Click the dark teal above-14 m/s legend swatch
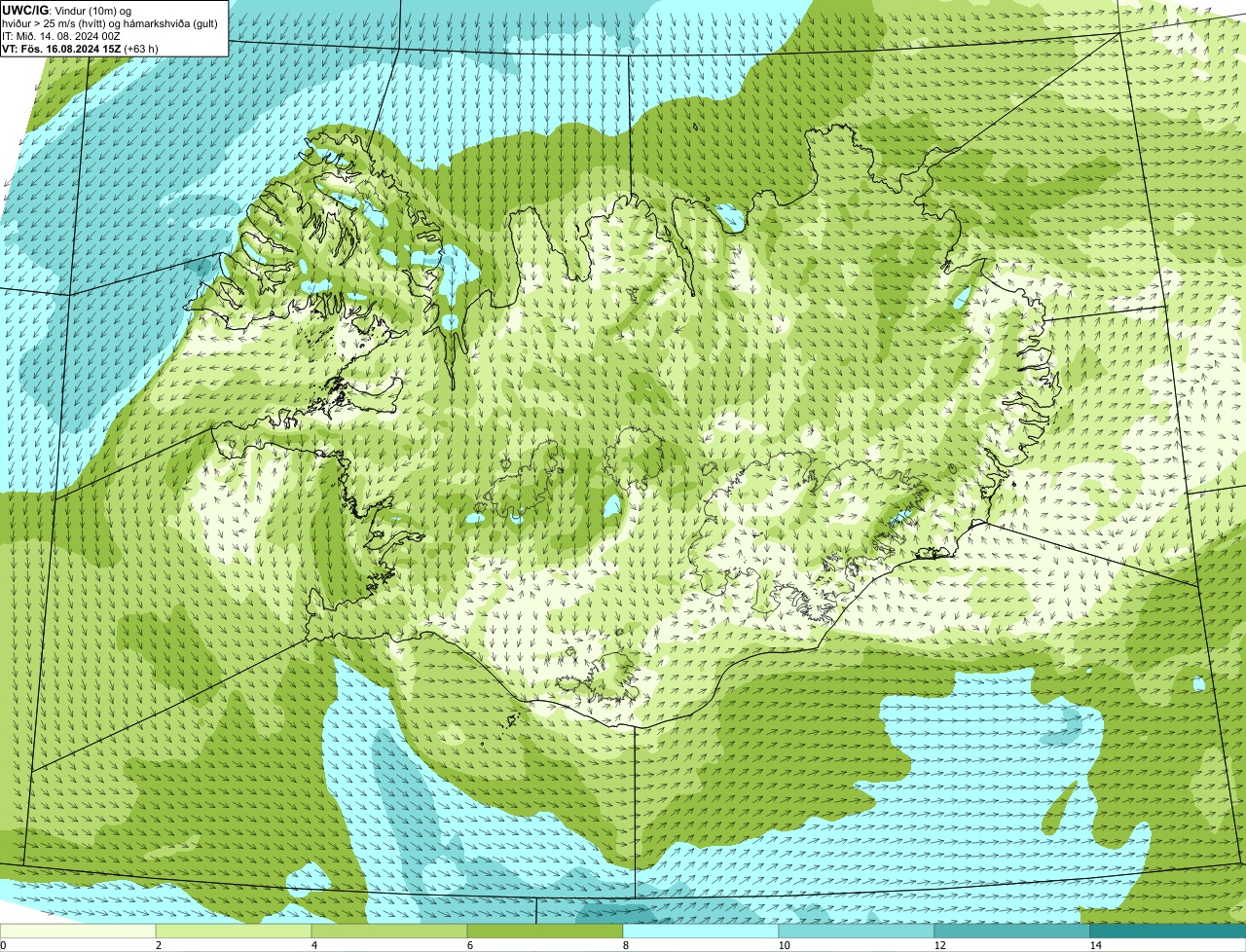This screenshot has height=952, width=1246. tap(1168, 931)
